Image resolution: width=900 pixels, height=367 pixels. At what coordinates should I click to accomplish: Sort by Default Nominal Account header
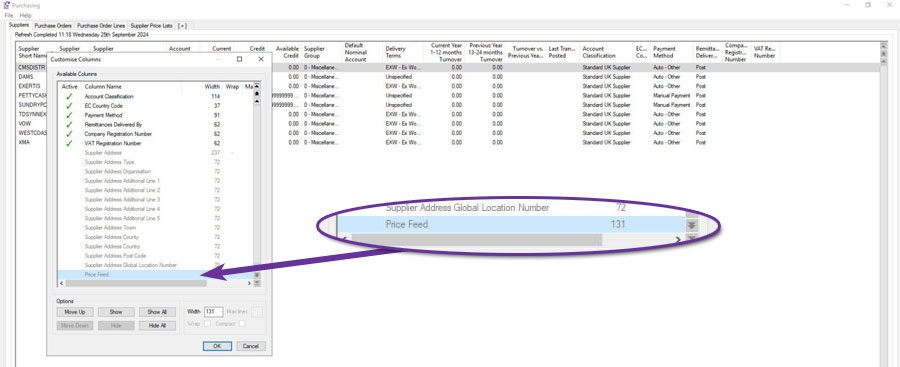[x=362, y=52]
